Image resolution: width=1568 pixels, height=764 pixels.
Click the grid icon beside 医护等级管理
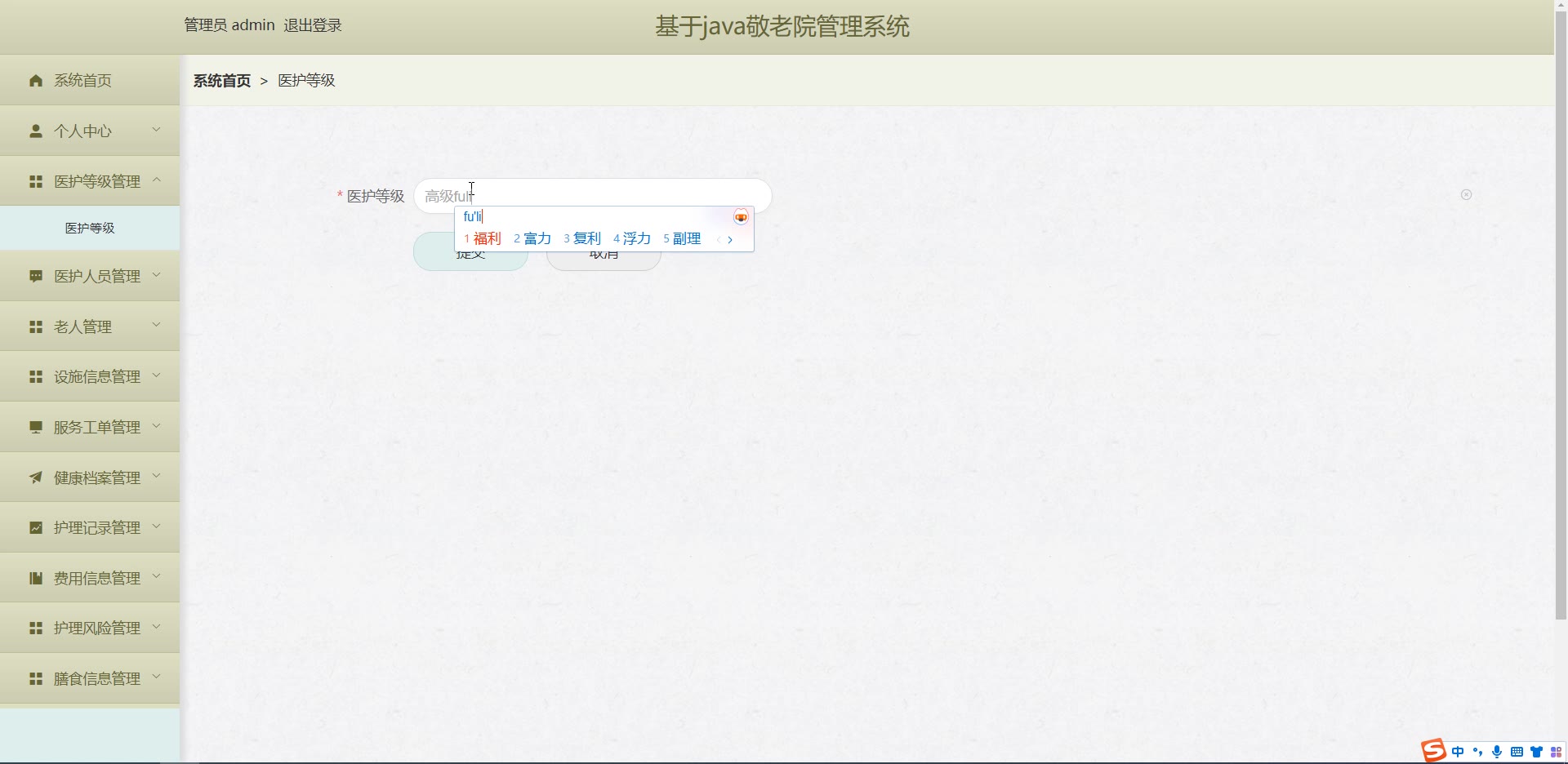pos(36,181)
